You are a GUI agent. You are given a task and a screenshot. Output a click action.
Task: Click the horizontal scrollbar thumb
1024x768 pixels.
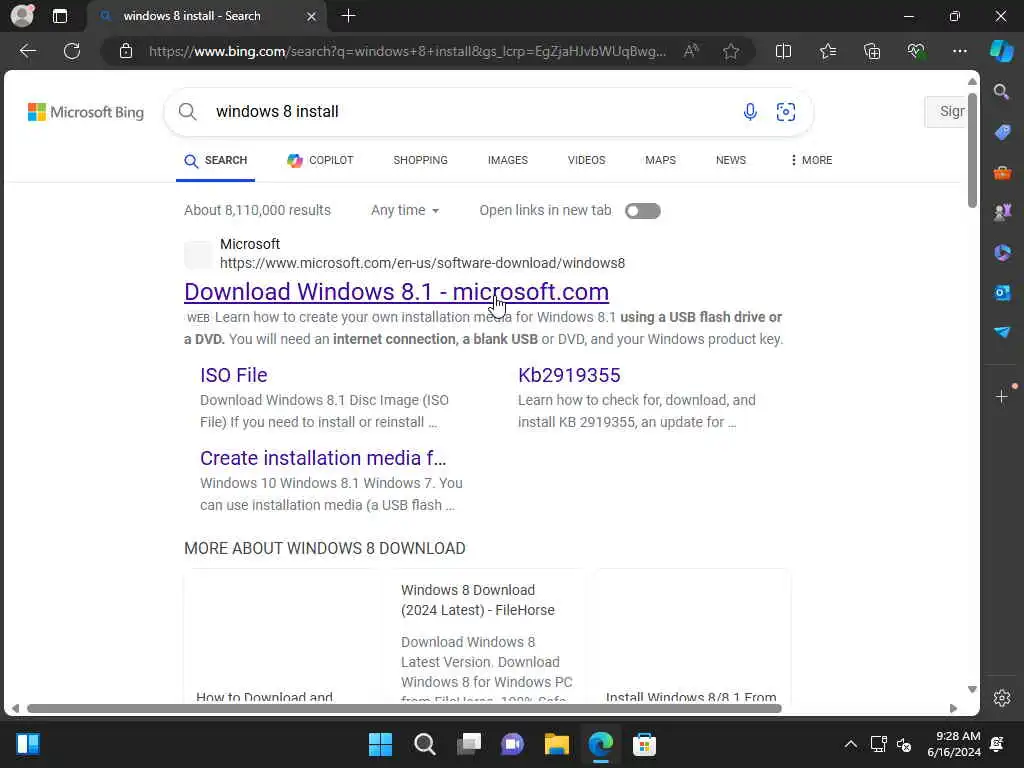tap(404, 709)
